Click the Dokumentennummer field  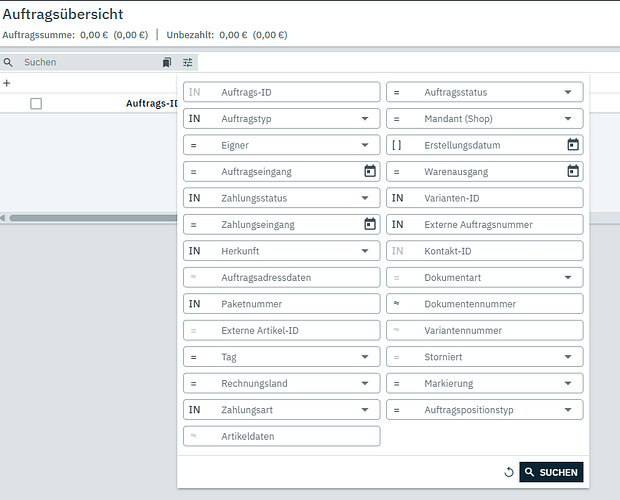point(485,304)
